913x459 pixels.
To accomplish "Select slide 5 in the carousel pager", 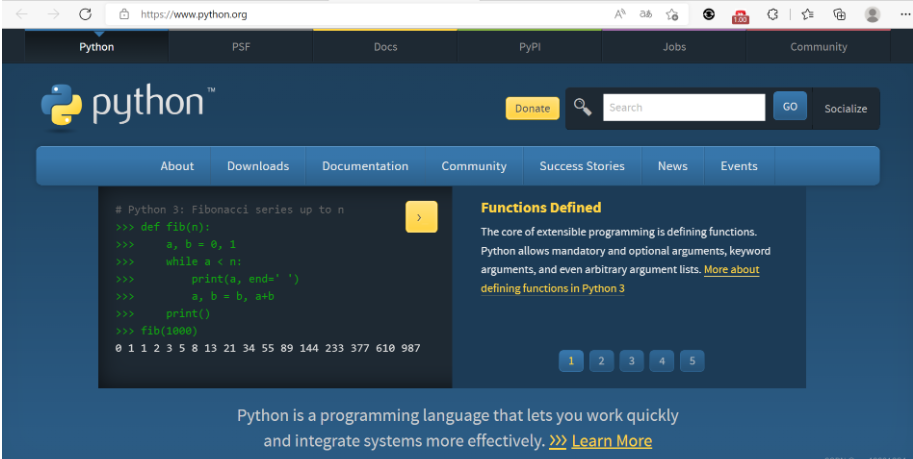I will [691, 361].
